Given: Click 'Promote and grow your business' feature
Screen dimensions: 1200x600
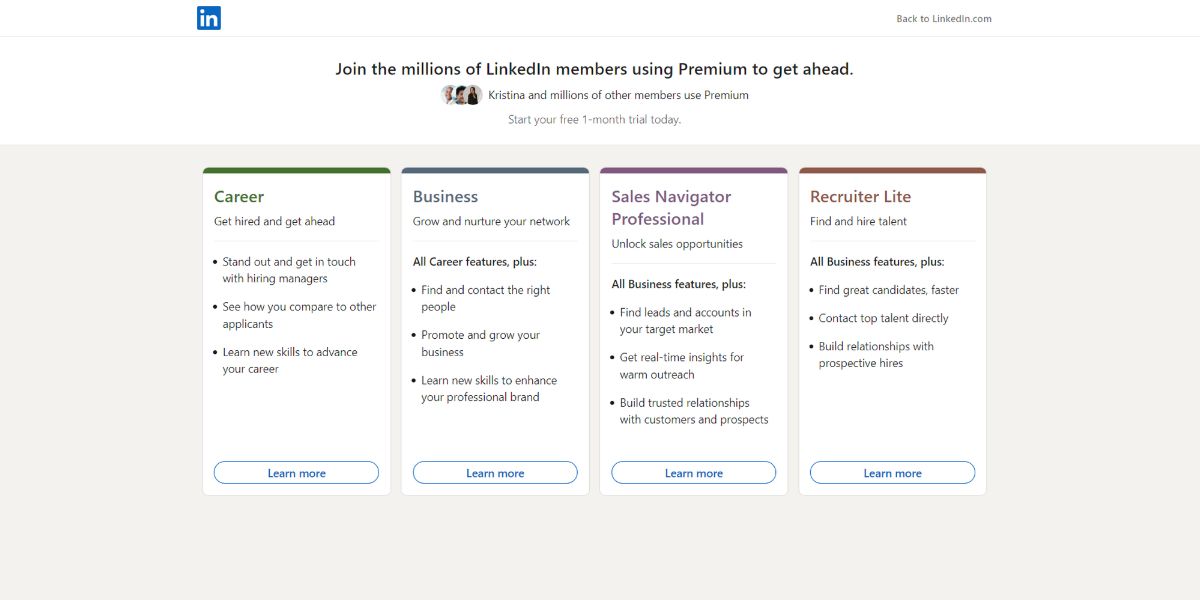Looking at the screenshot, I should (x=480, y=343).
